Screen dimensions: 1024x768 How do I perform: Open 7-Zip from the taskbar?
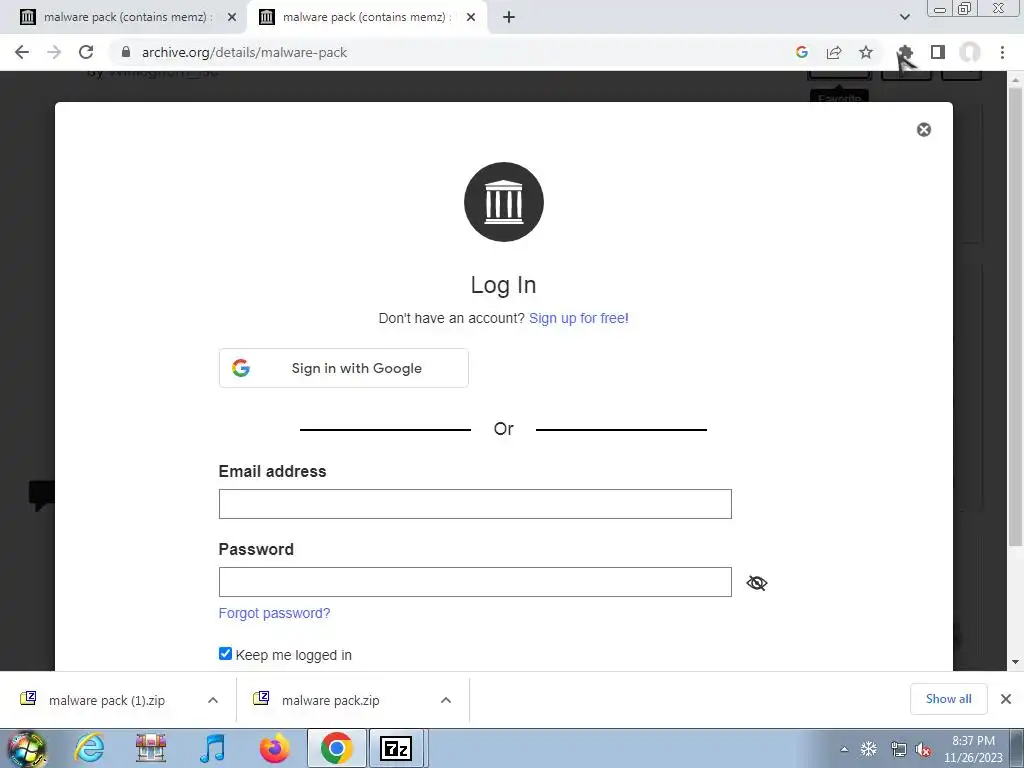pyautogui.click(x=396, y=748)
